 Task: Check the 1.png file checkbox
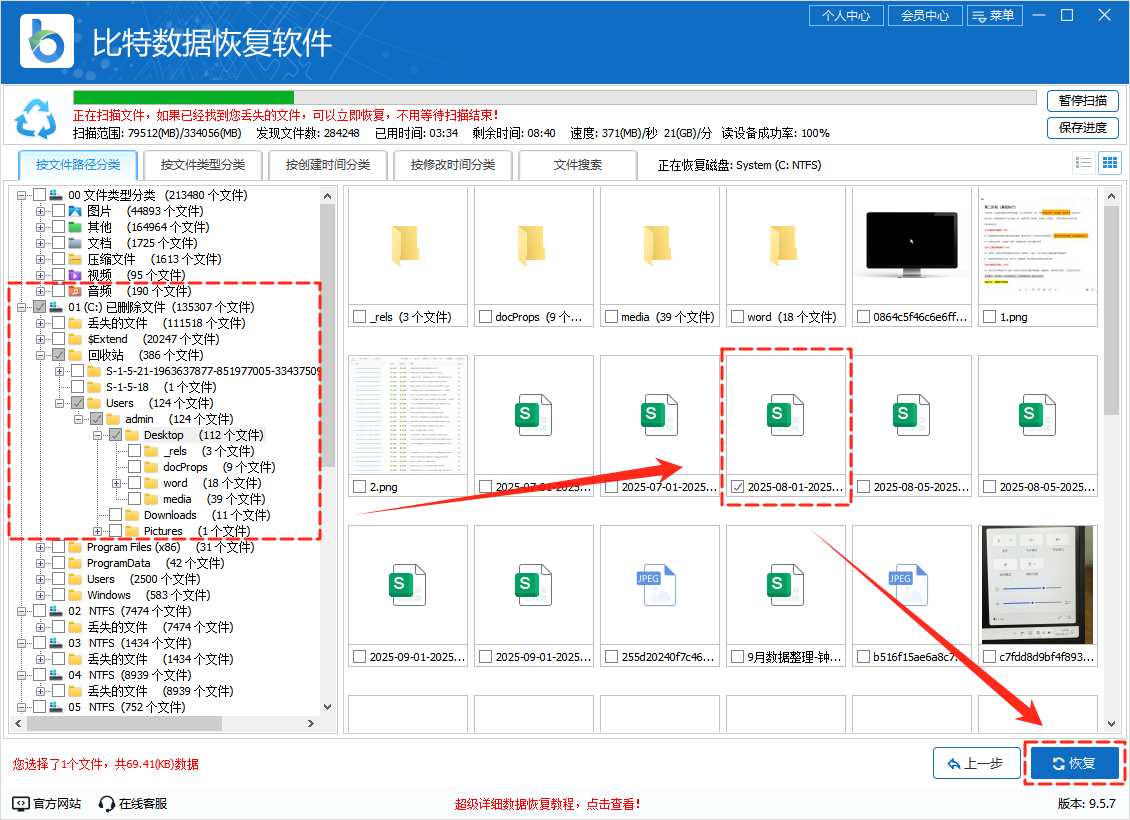[x=989, y=317]
